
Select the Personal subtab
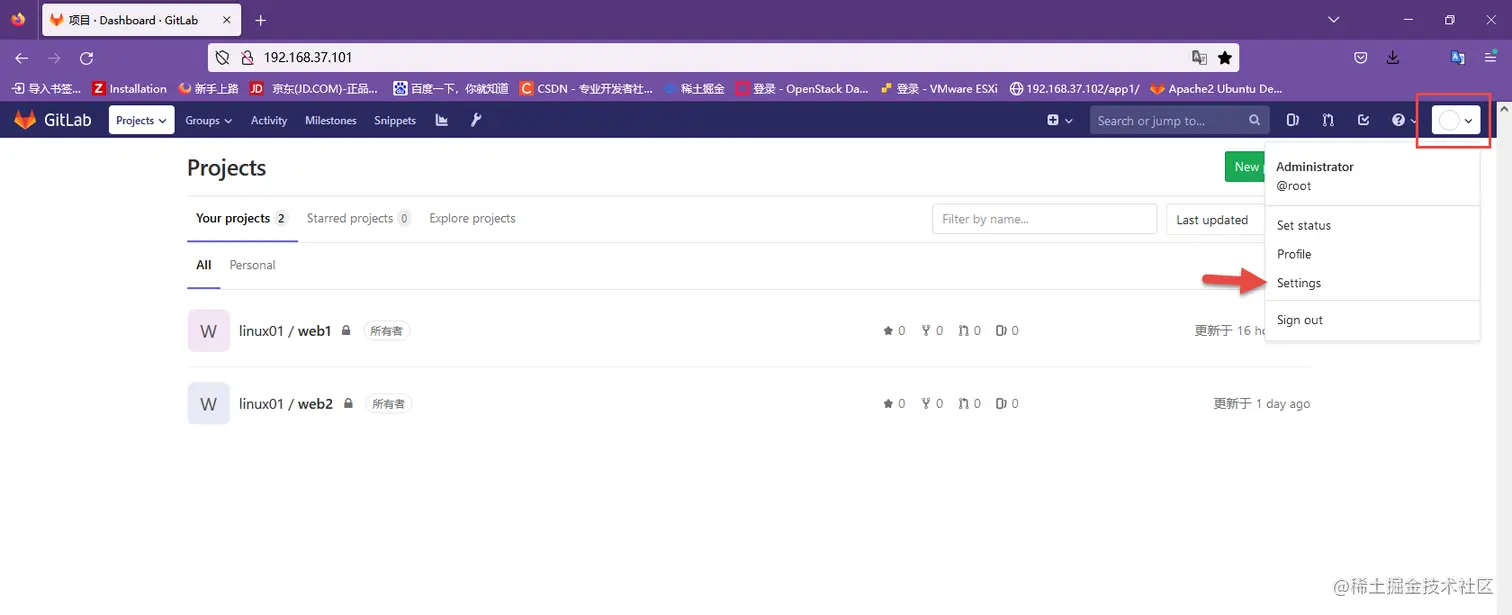coord(252,265)
